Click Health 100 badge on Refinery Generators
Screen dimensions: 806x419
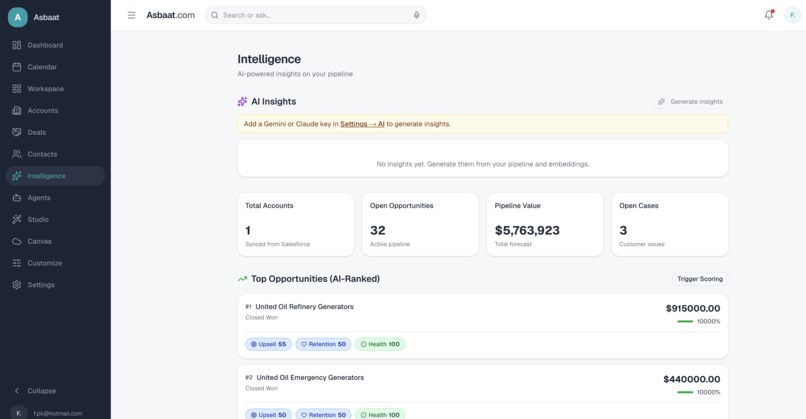click(380, 344)
